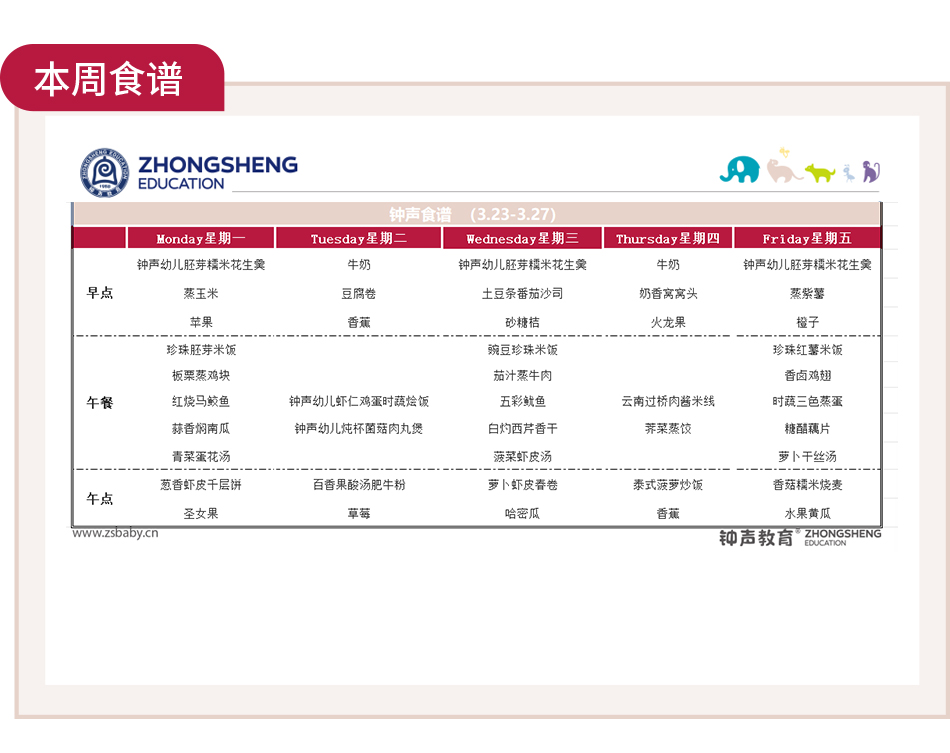Click the 午餐 row label

pyautogui.click(x=100, y=402)
